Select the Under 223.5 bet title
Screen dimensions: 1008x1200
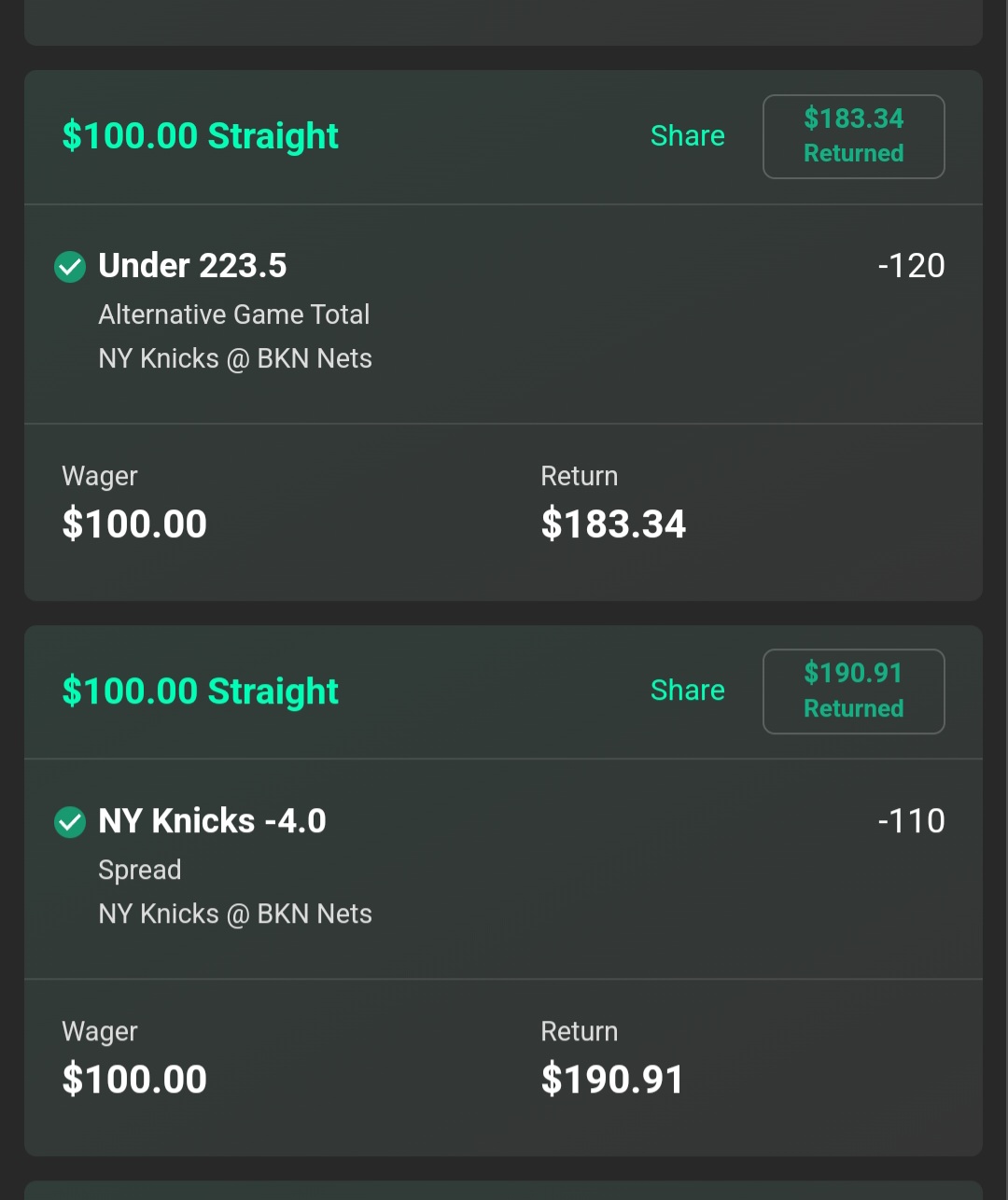pos(192,266)
